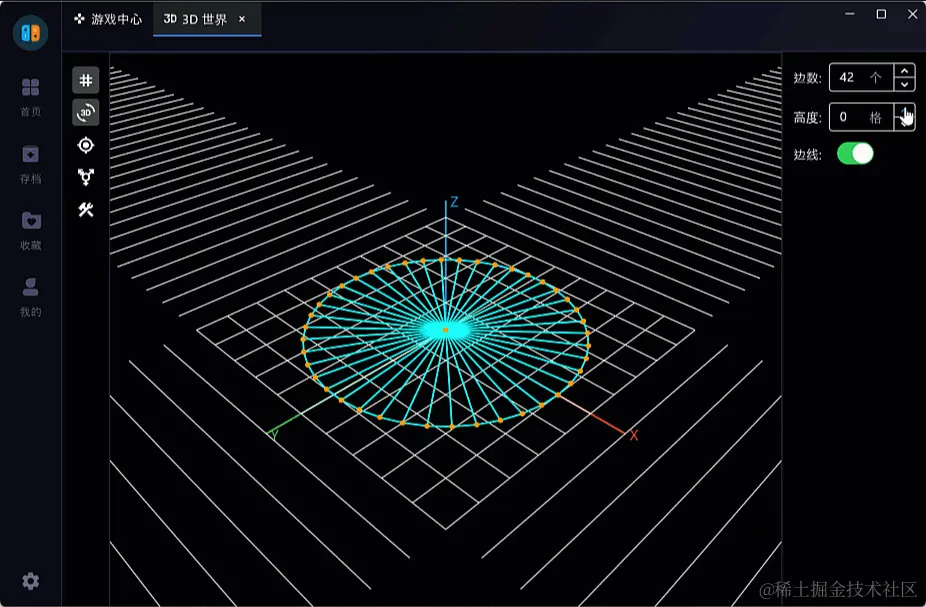Decrease 边数 using the down arrow
This screenshot has width=926, height=607.
tap(904, 84)
